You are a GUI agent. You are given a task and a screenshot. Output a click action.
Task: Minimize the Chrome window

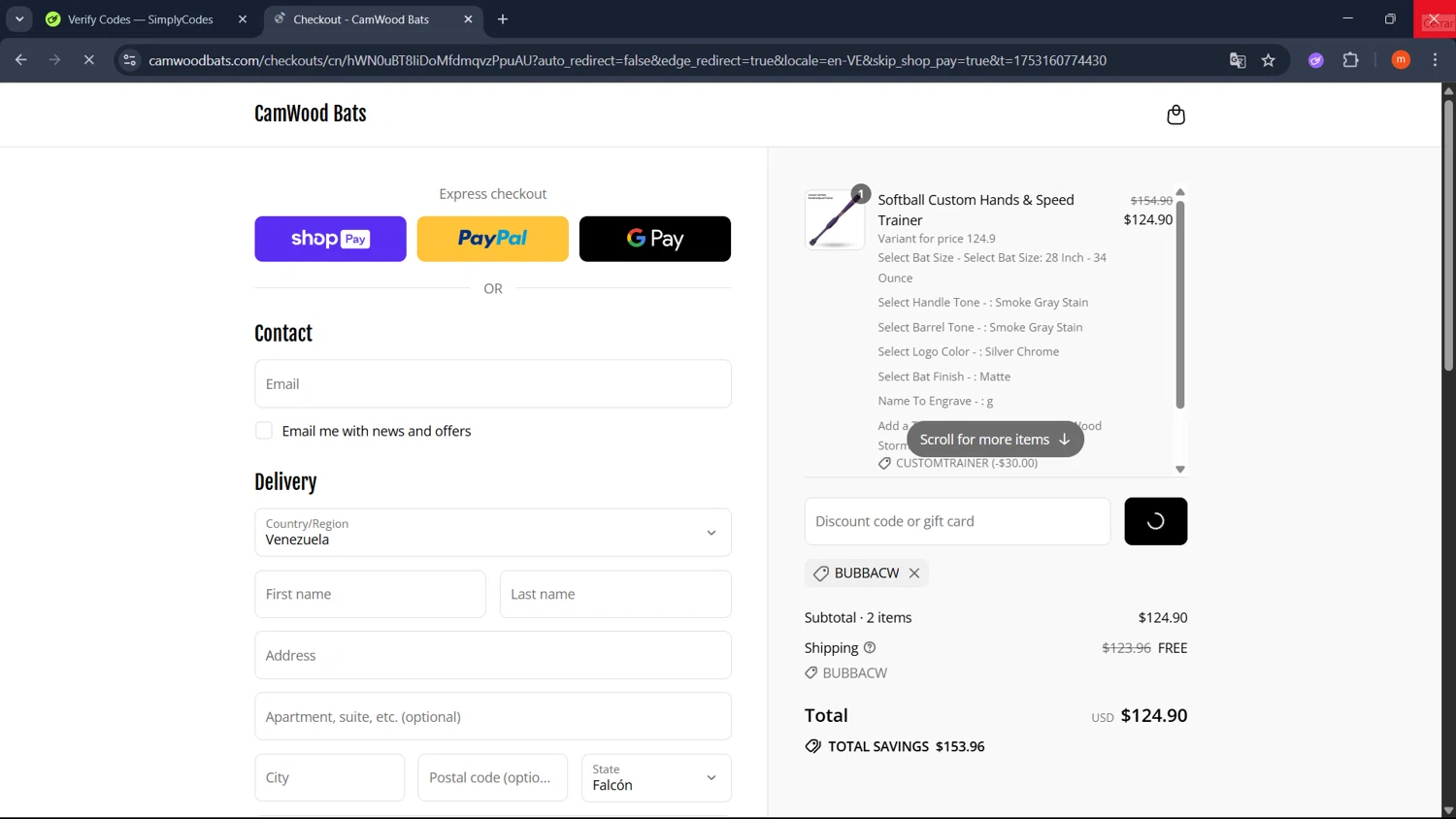pyautogui.click(x=1347, y=18)
